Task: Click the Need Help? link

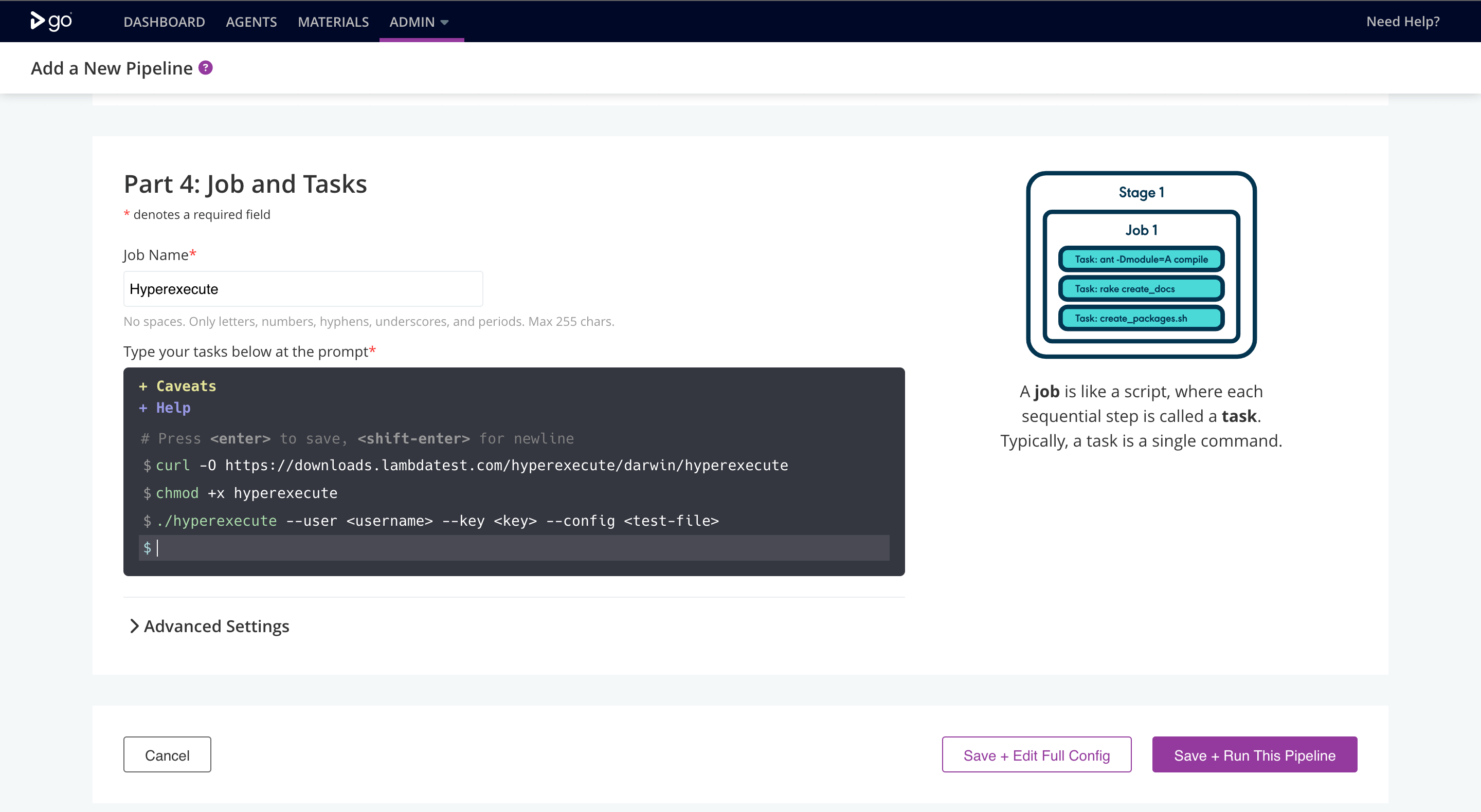Action: coord(1402,22)
